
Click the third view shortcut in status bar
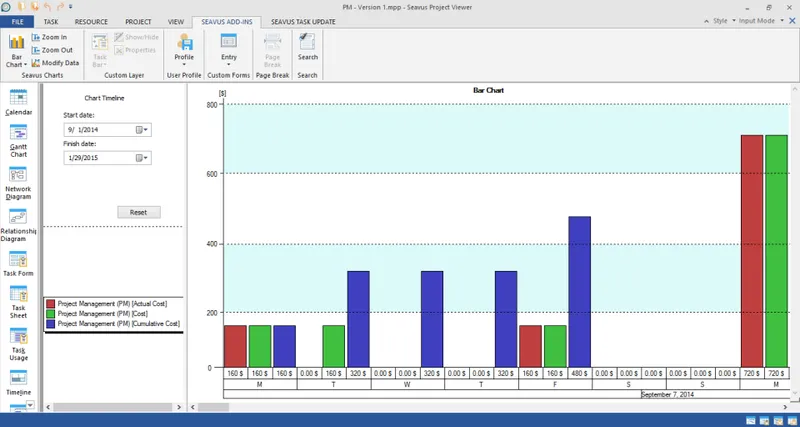click(x=778, y=420)
